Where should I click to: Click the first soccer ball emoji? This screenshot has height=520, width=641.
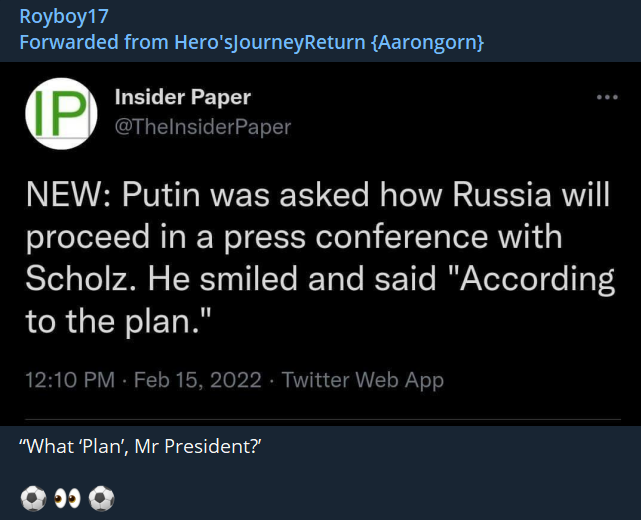coord(31,496)
